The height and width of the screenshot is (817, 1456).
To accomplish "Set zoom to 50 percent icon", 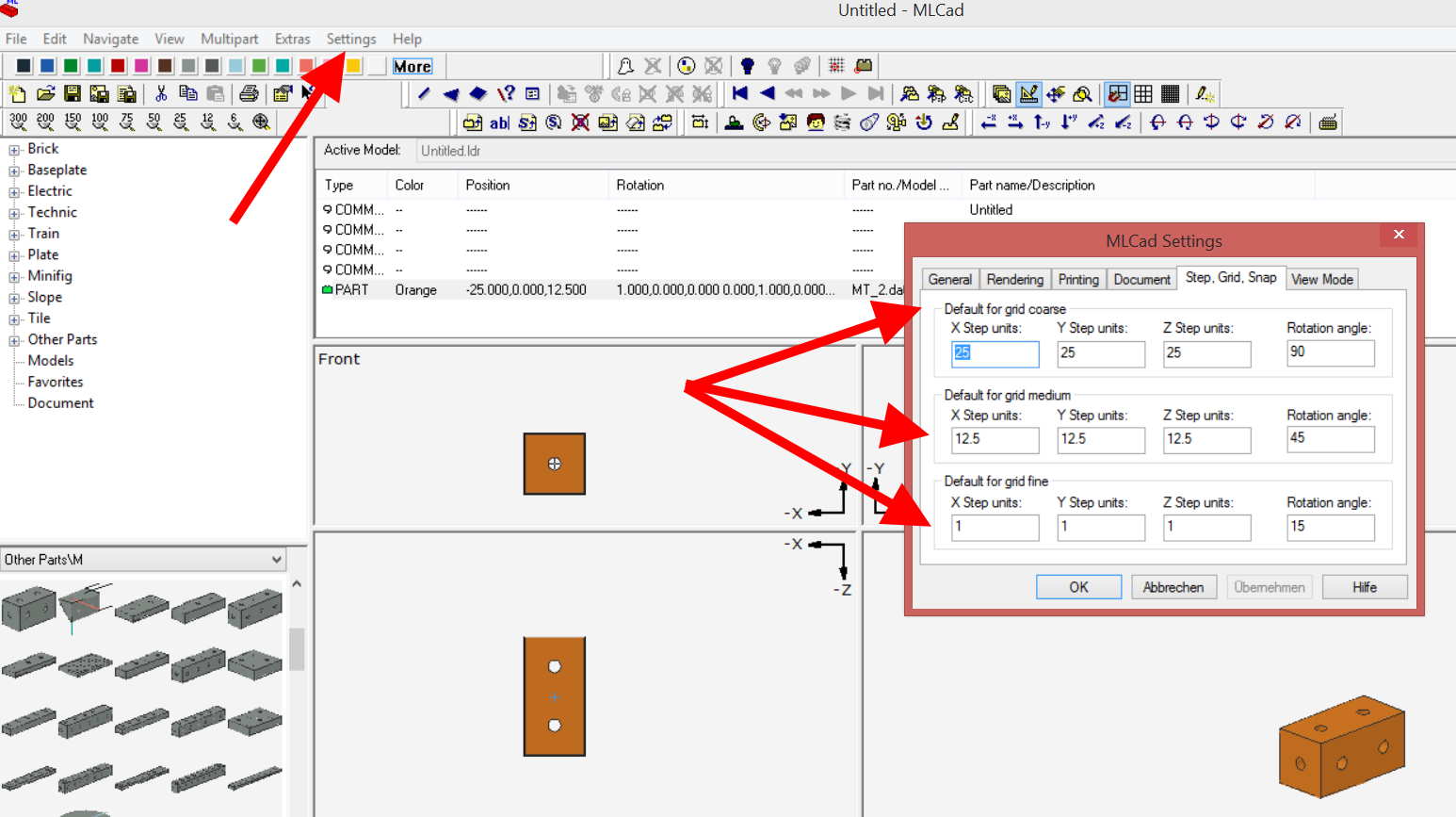I will point(154,123).
